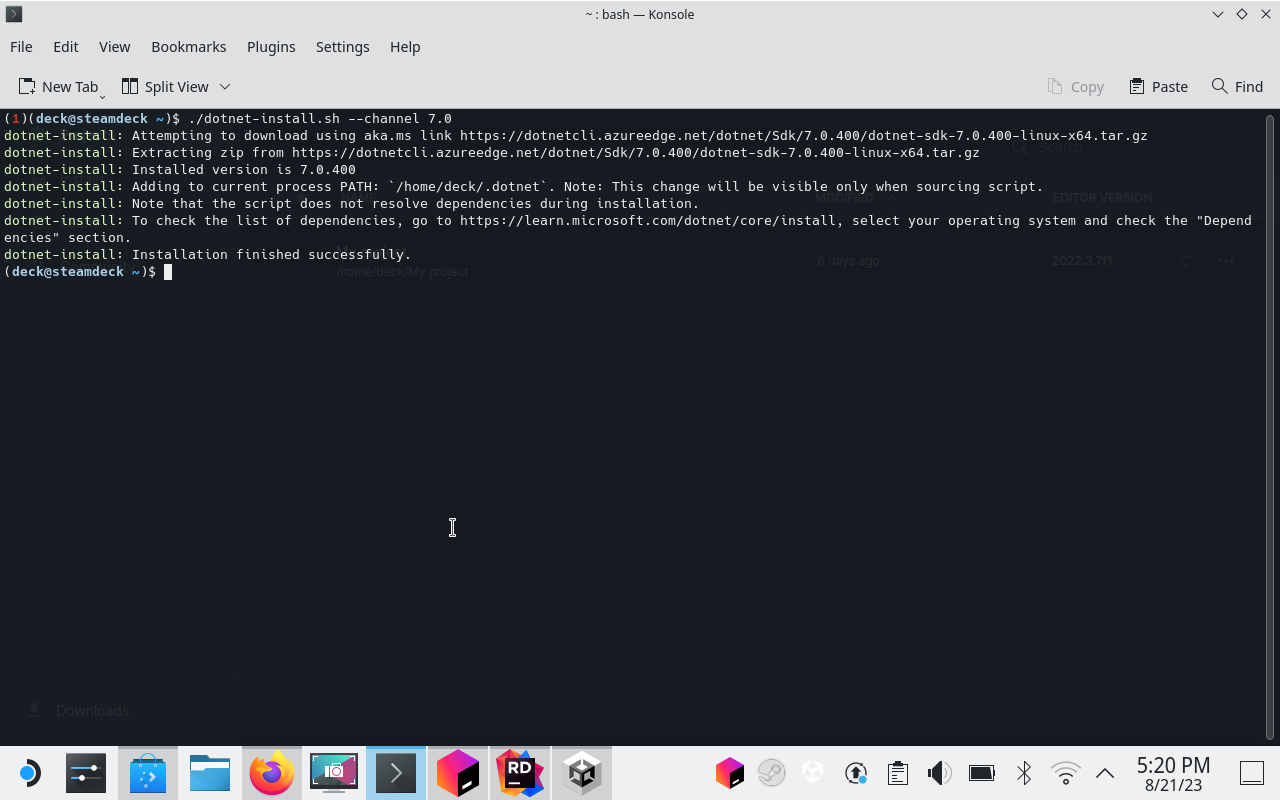Open JetBrains Toolbox from taskbar
The height and width of the screenshot is (800, 1280).
458,773
